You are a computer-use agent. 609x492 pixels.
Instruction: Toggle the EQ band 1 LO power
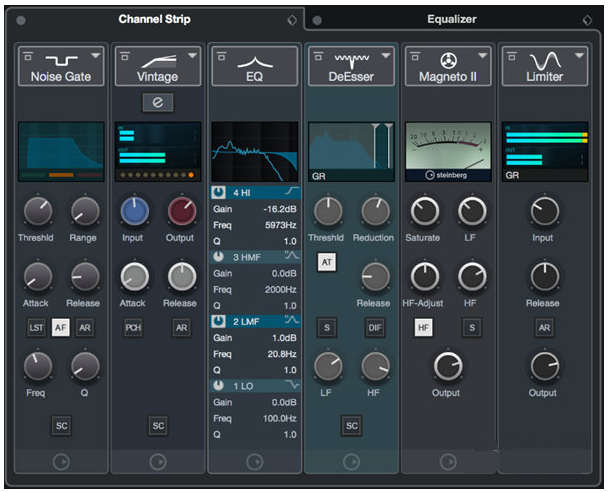(x=219, y=386)
